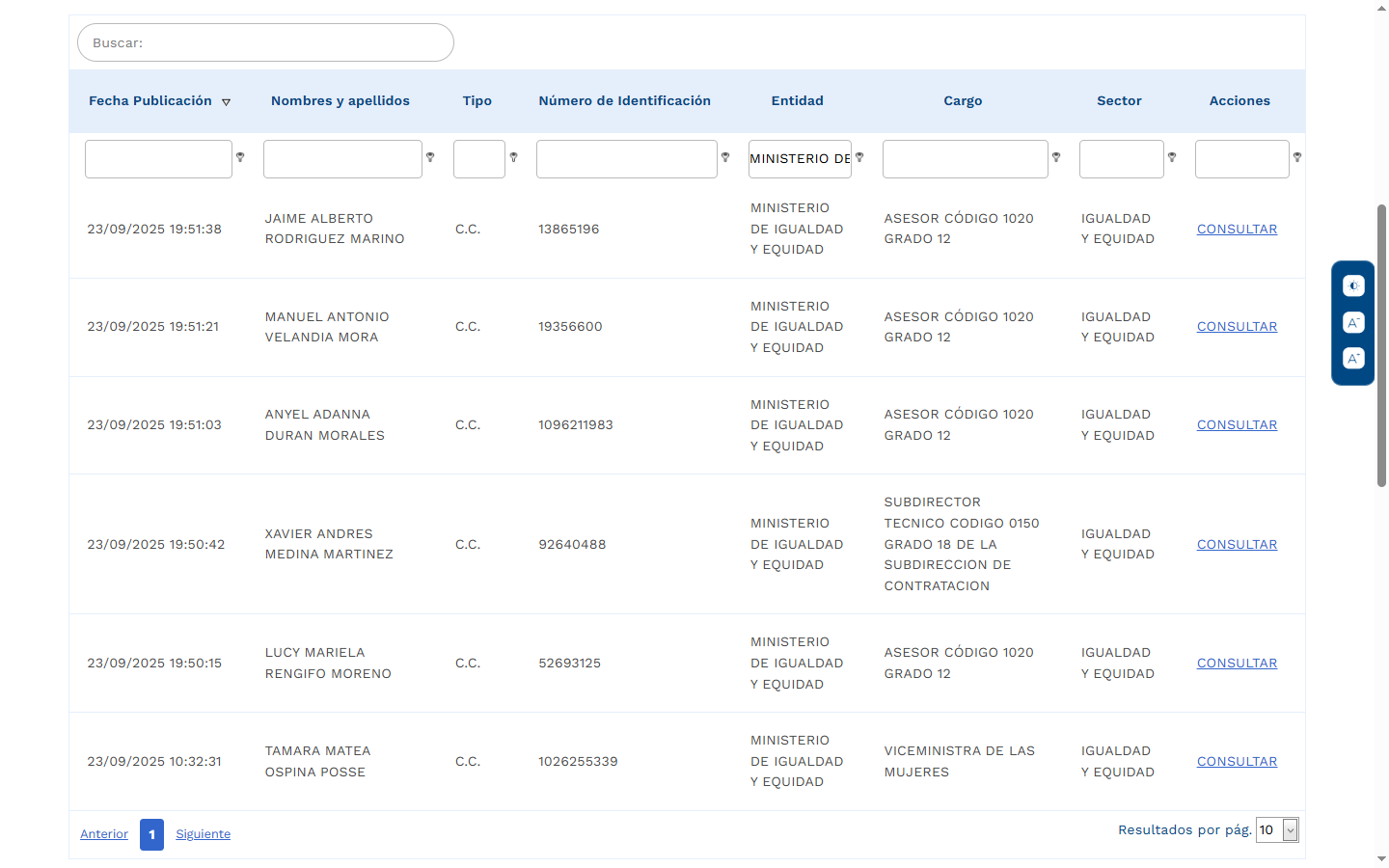The height and width of the screenshot is (868, 1389).
Task: Click CONSULTAR for Anyel Adanna Duran Morales
Action: pyautogui.click(x=1237, y=424)
